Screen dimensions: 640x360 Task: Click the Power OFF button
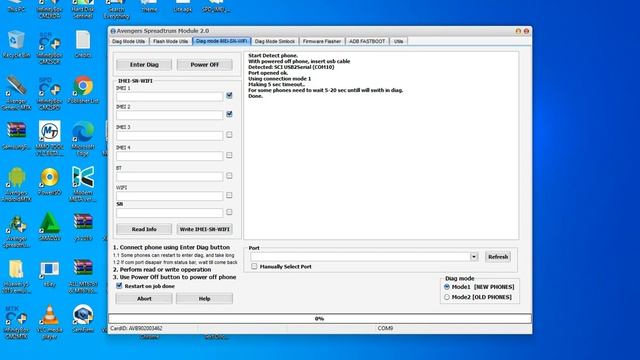coord(204,64)
